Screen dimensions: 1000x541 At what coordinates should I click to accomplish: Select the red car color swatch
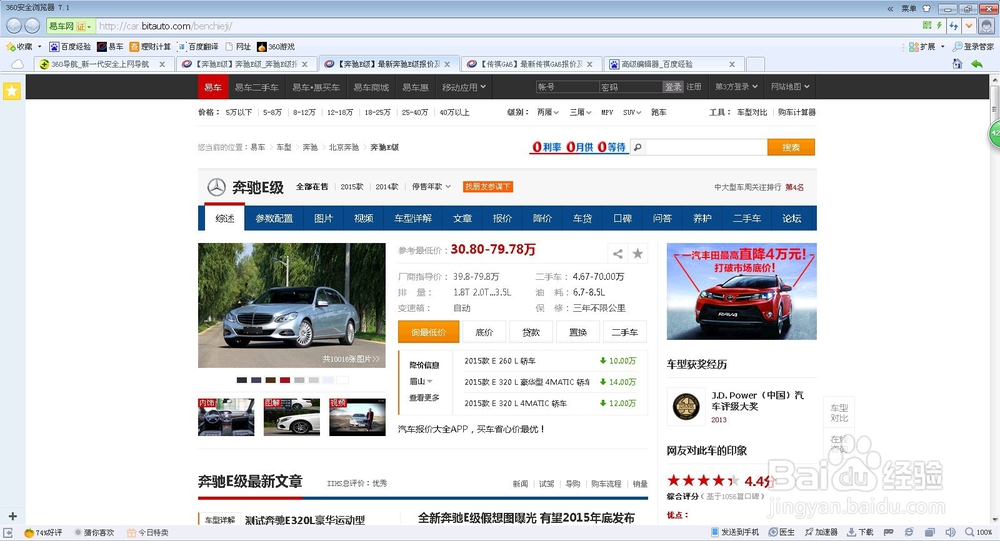click(285, 380)
